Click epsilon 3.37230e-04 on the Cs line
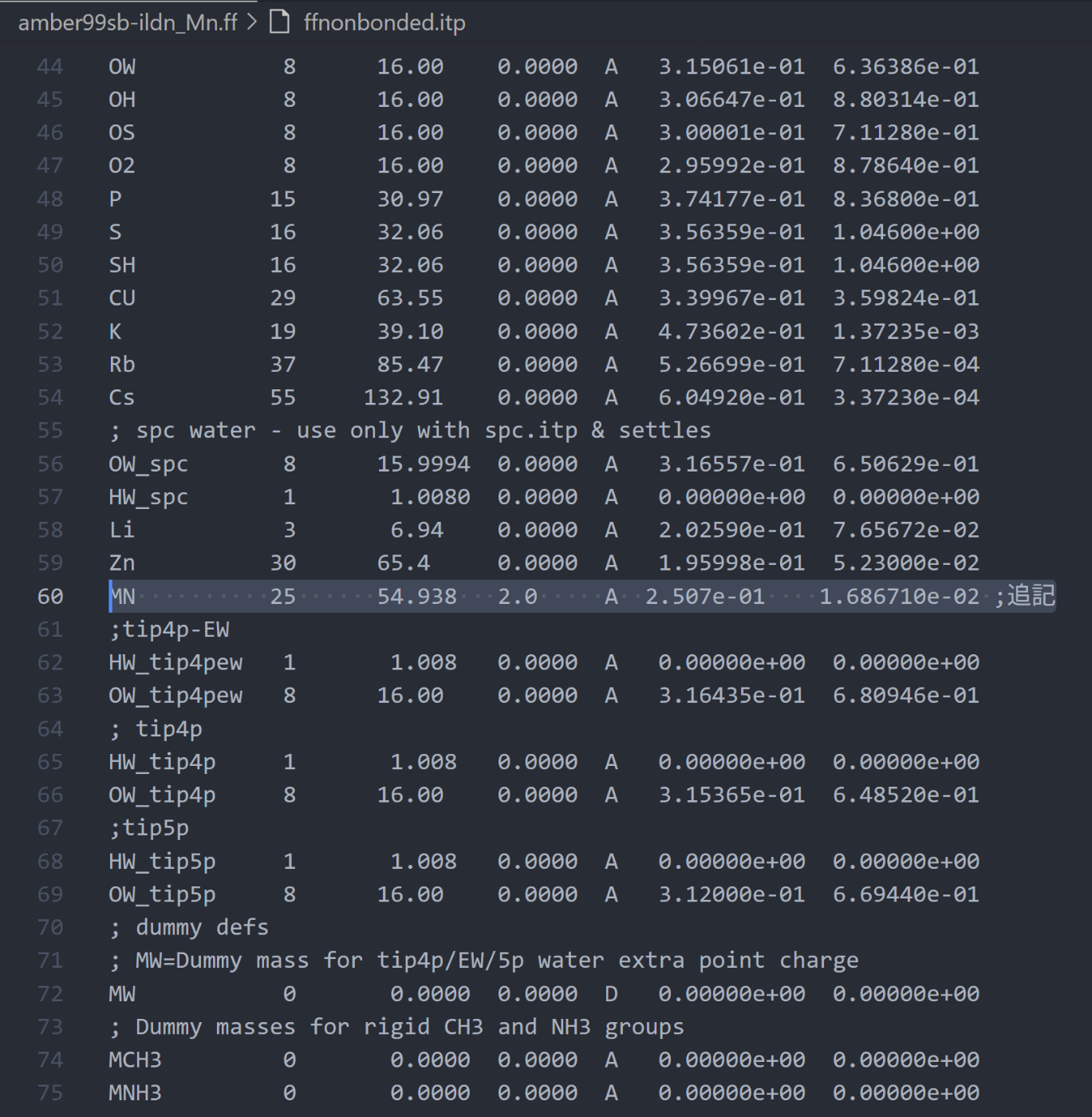This screenshot has height=1117, width=1092. [x=906, y=397]
